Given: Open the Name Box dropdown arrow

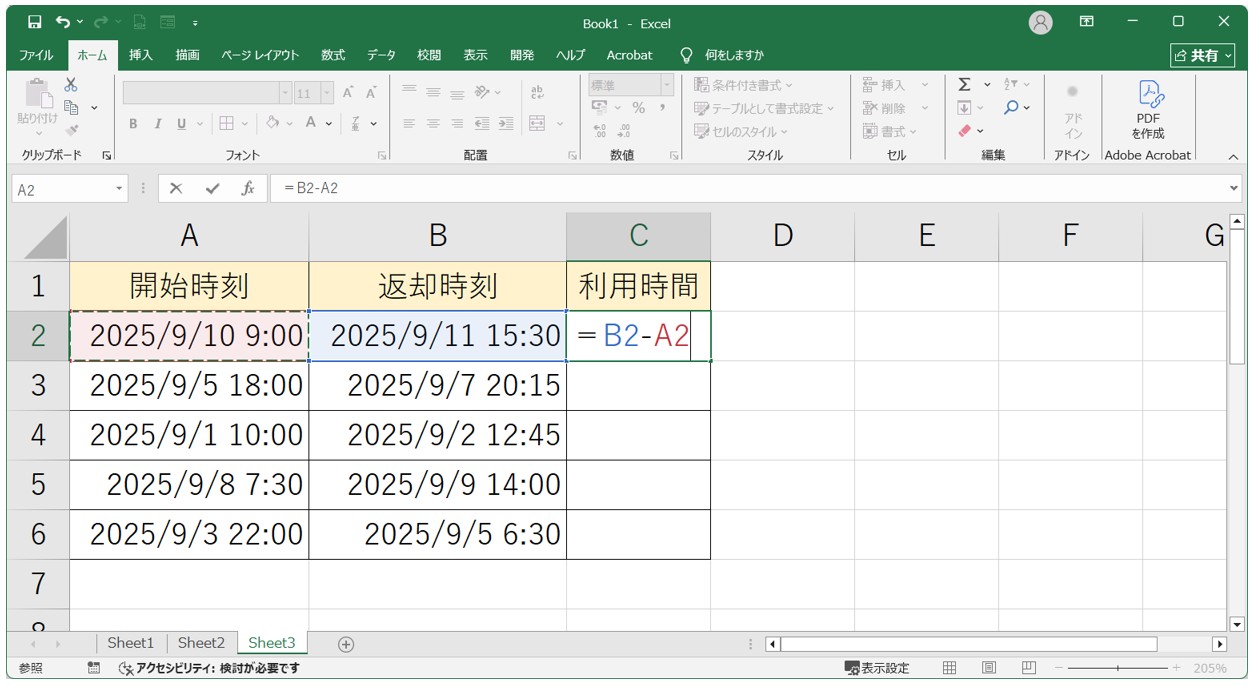Looking at the screenshot, I should (x=120, y=188).
